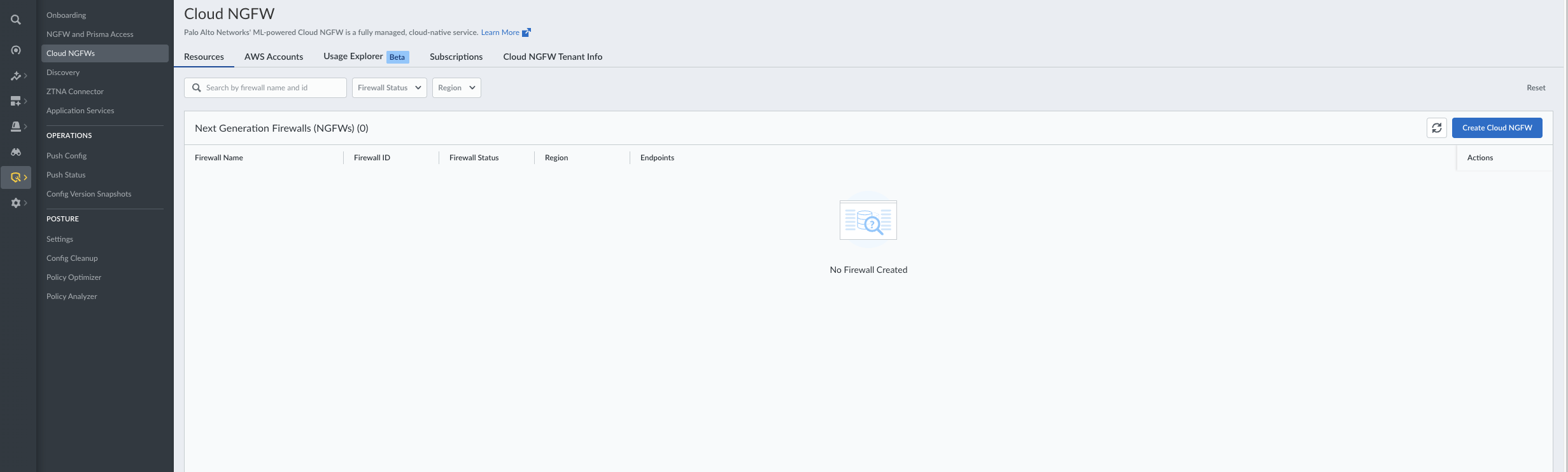This screenshot has width=1568, height=472.
Task: Click the Region column header in the table
Action: 556,158
